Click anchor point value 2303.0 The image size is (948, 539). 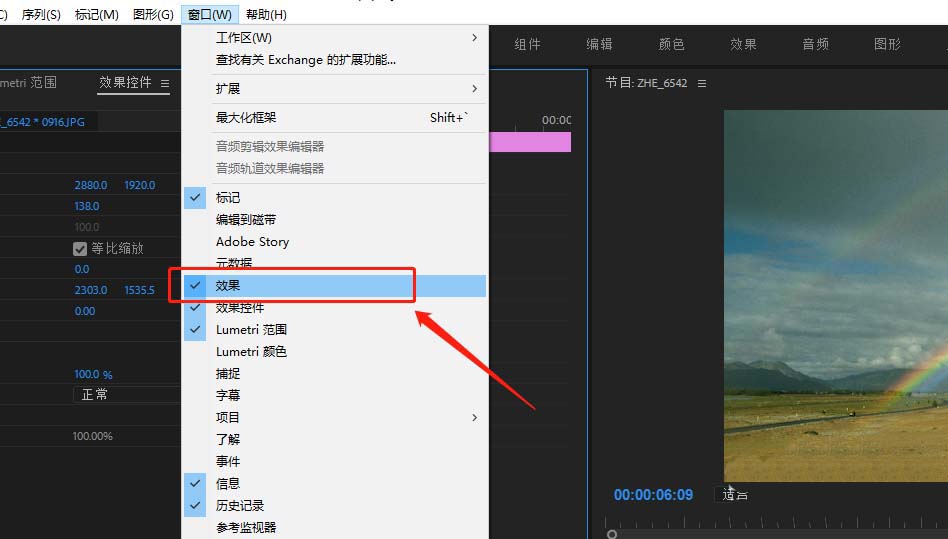click(x=91, y=290)
